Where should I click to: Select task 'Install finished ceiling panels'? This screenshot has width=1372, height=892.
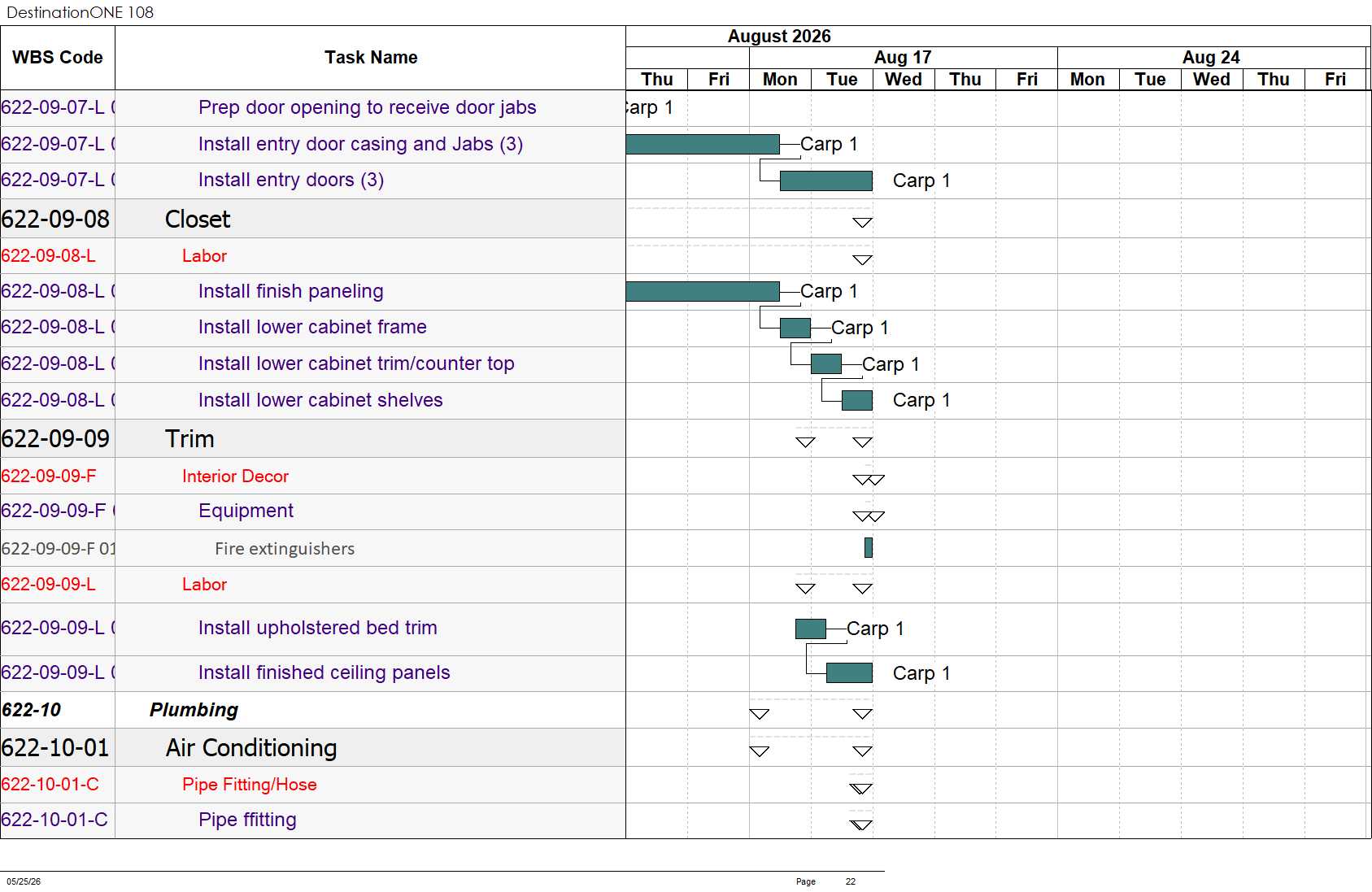[x=324, y=672]
